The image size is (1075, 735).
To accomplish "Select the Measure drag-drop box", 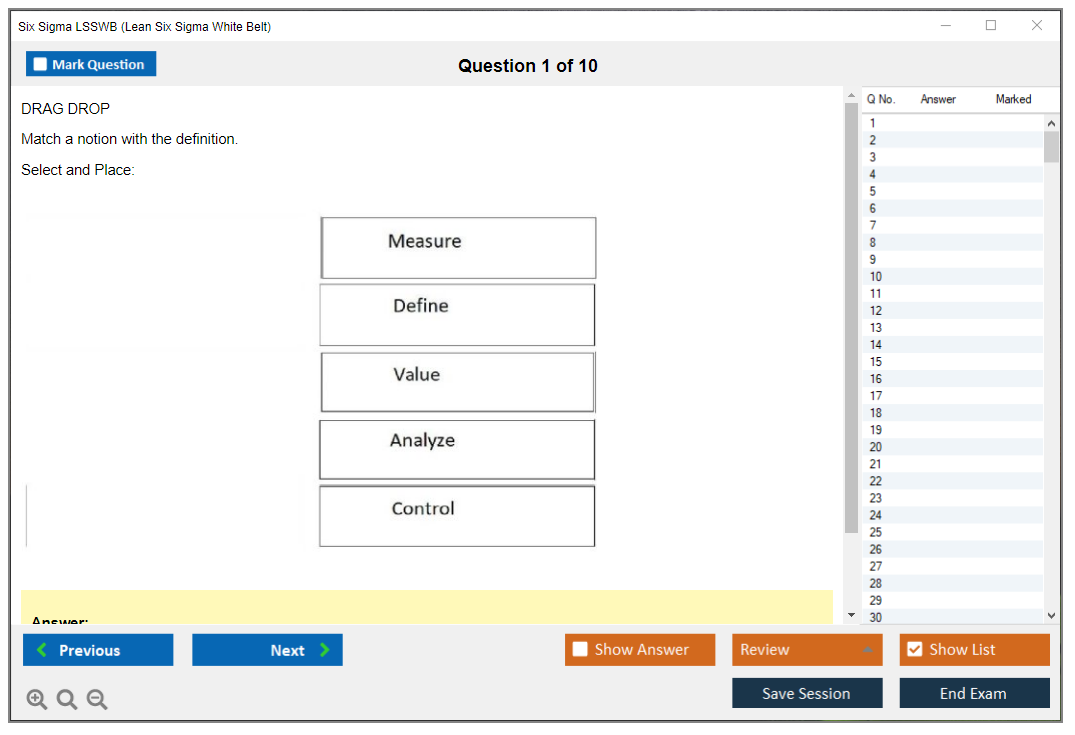I will (x=458, y=248).
